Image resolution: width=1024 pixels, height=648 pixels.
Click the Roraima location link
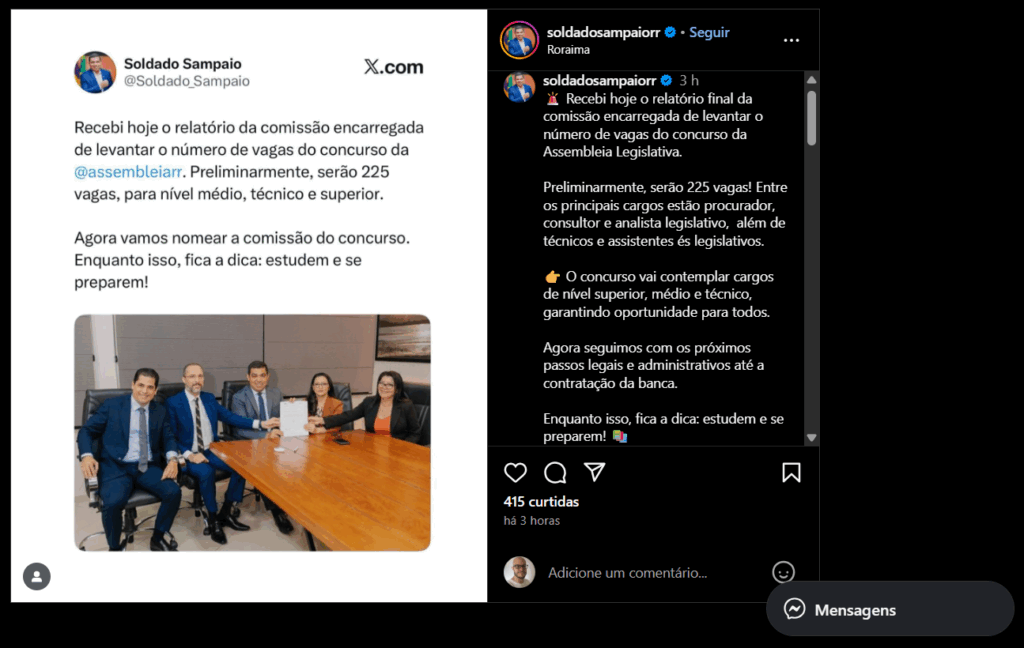[568, 50]
